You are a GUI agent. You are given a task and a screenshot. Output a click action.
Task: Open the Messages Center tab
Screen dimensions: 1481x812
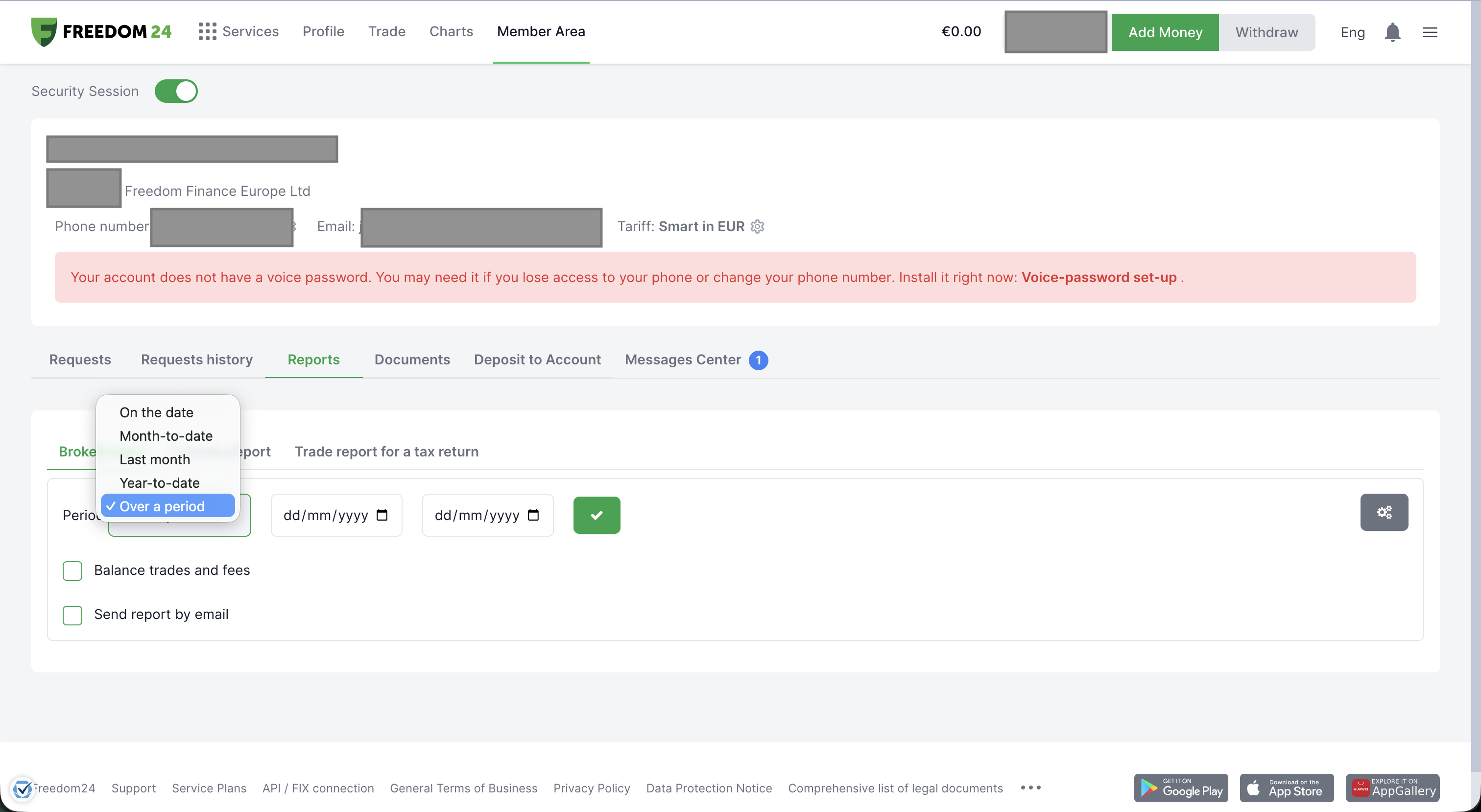coord(682,359)
